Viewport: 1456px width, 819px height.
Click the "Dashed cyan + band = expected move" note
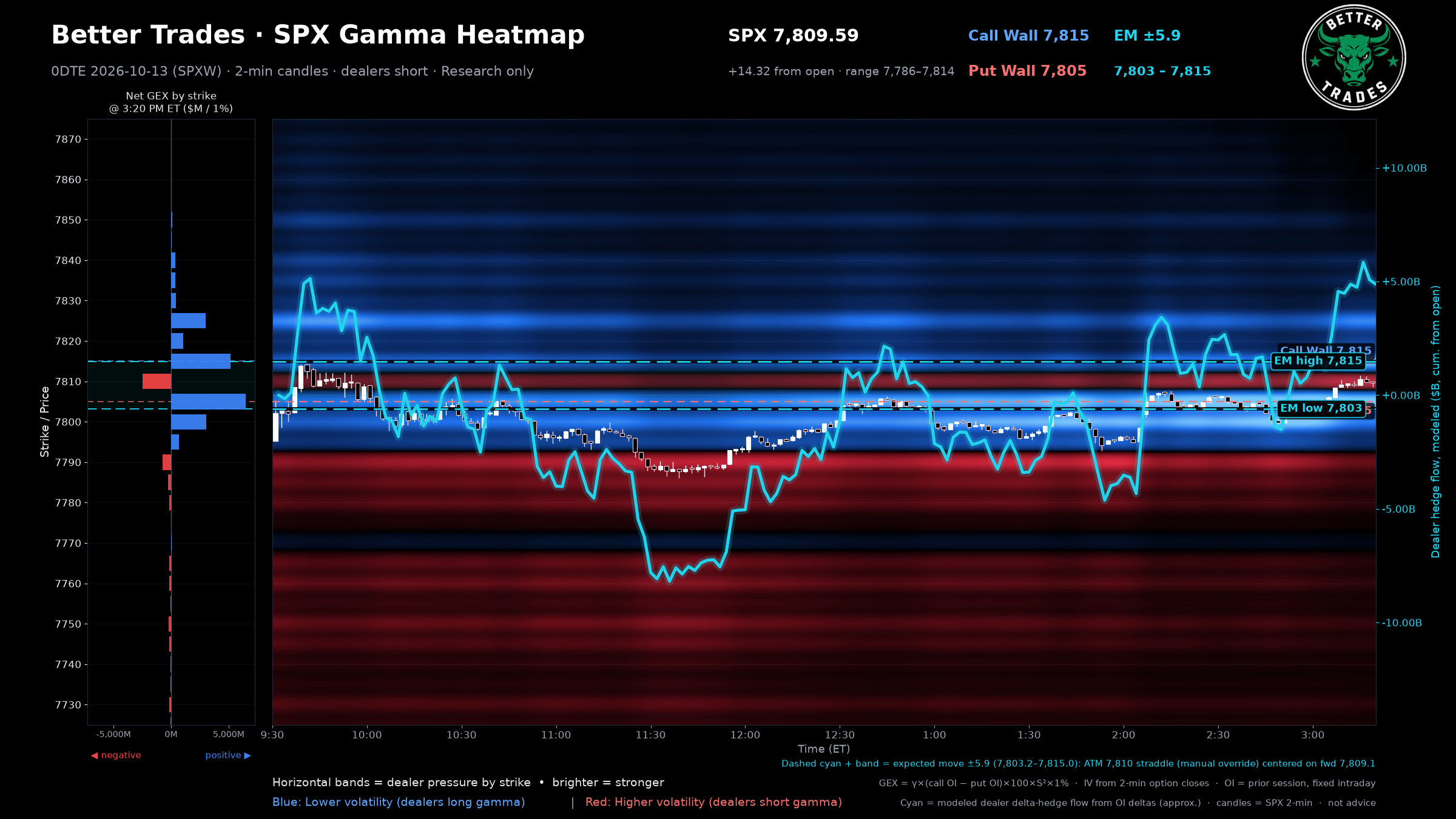click(1078, 764)
